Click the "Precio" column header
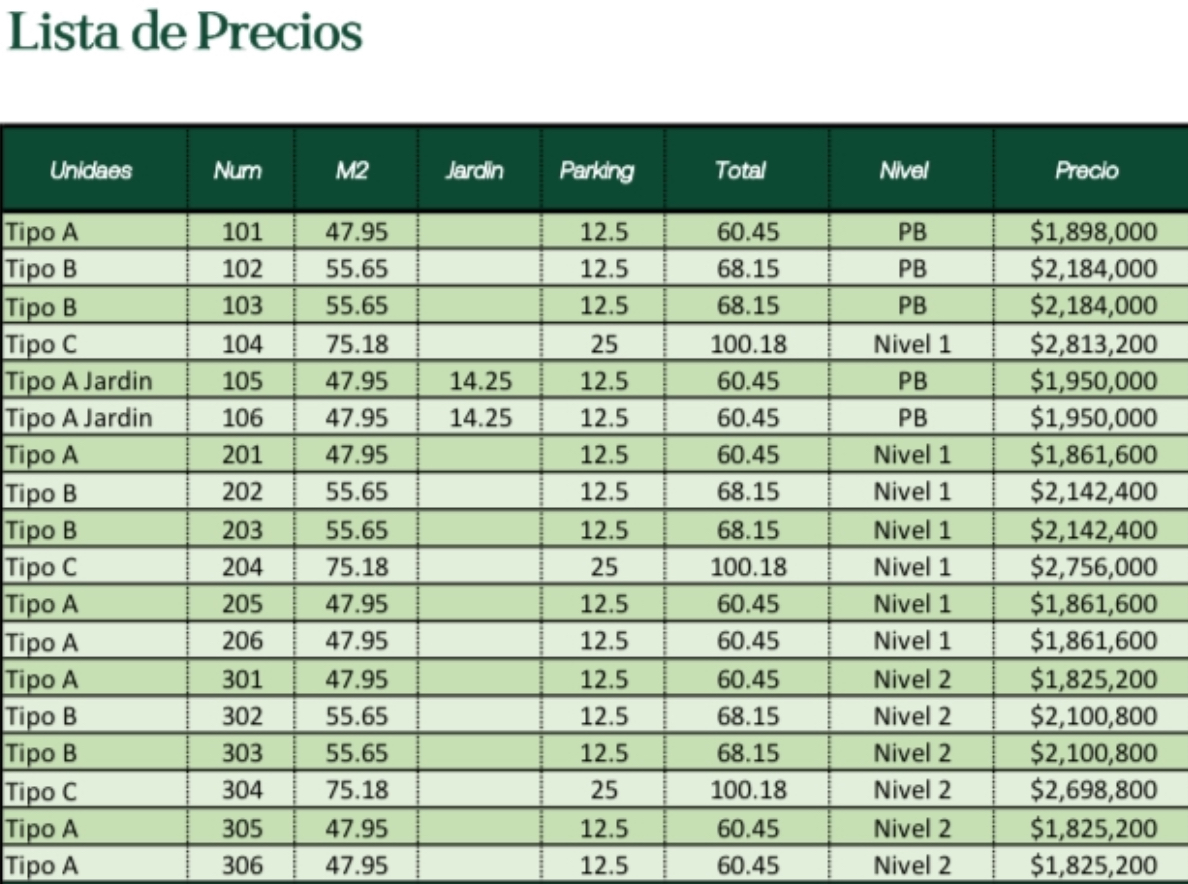The width and height of the screenshot is (1188, 884). [x=1087, y=170]
